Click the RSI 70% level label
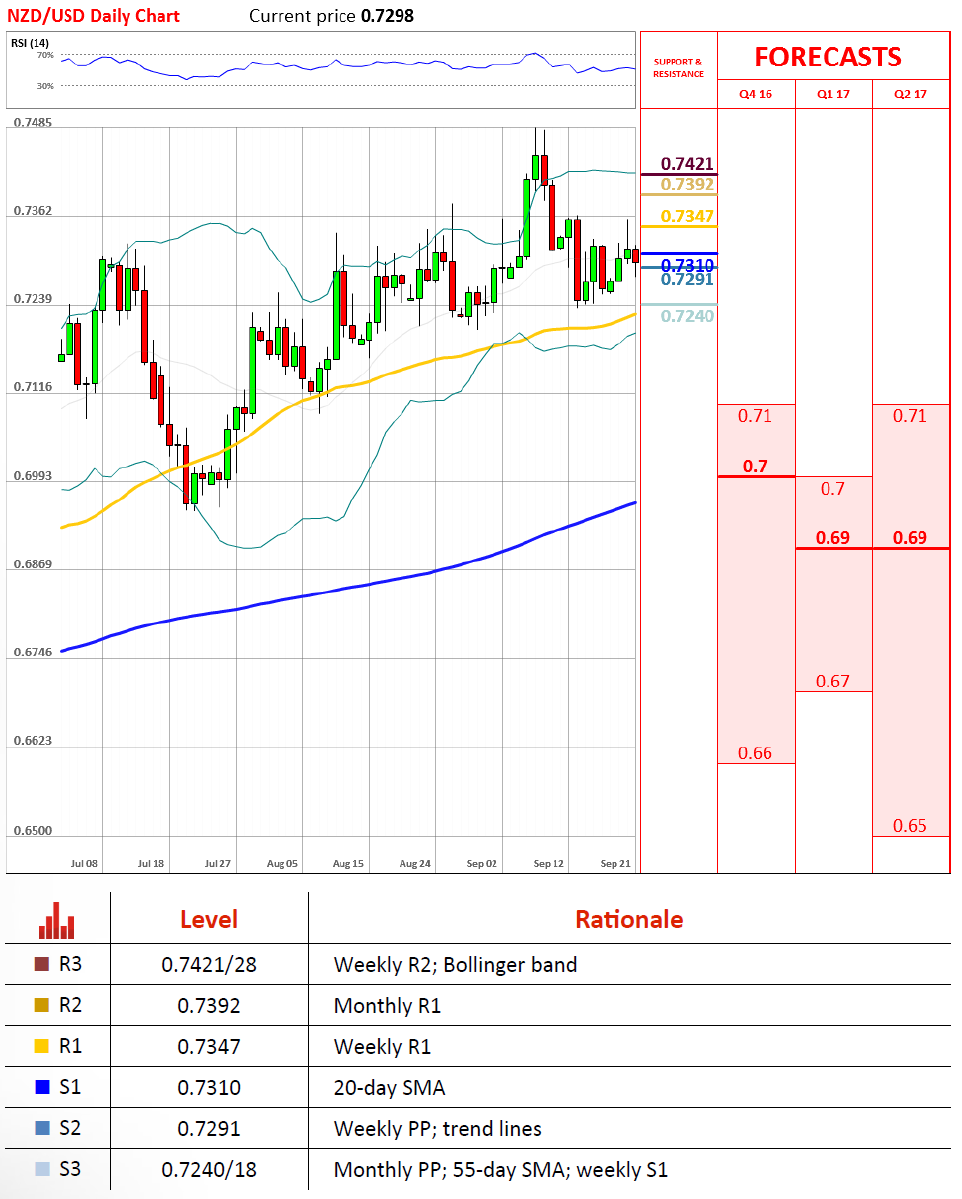Image resolution: width=962 pixels, height=1199 pixels. point(45,55)
